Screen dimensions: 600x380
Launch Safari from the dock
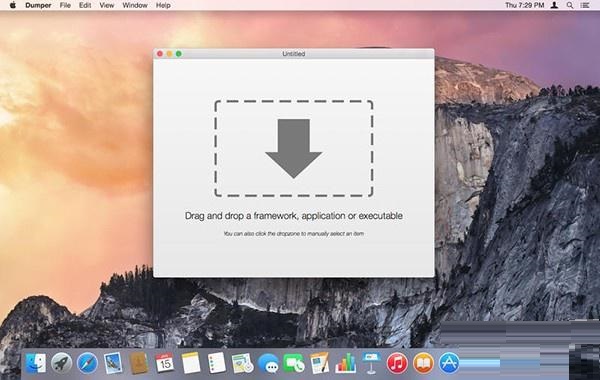(x=87, y=363)
